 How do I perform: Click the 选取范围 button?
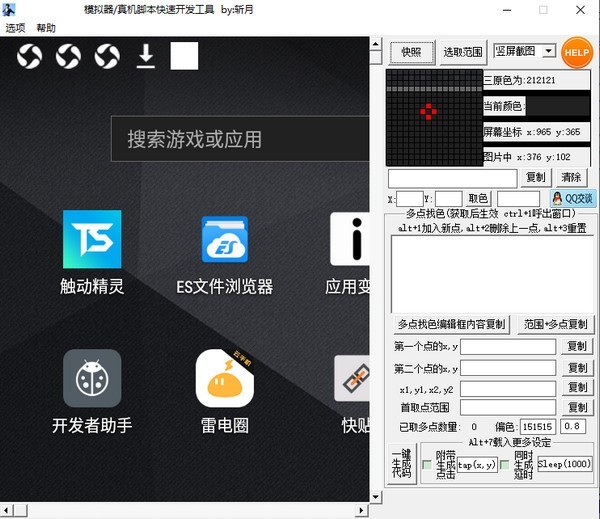tap(463, 52)
